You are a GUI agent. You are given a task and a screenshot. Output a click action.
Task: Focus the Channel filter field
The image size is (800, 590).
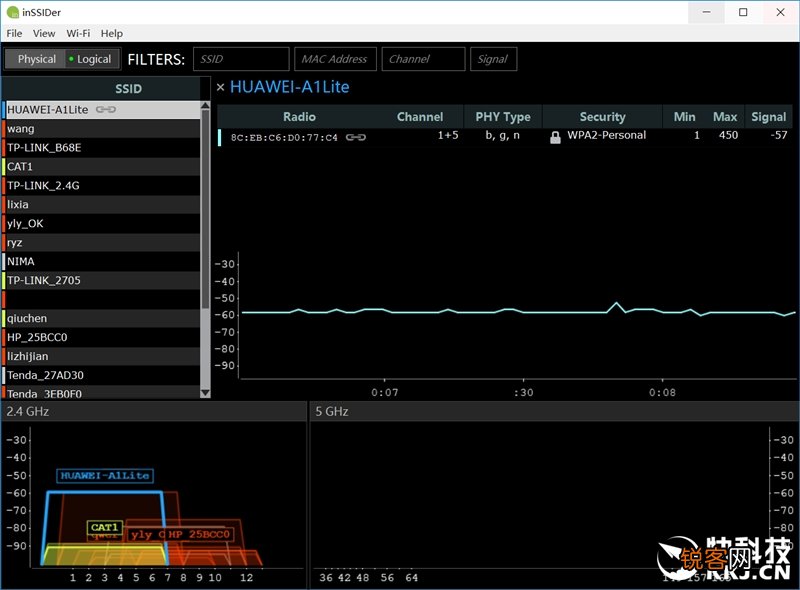(x=423, y=59)
